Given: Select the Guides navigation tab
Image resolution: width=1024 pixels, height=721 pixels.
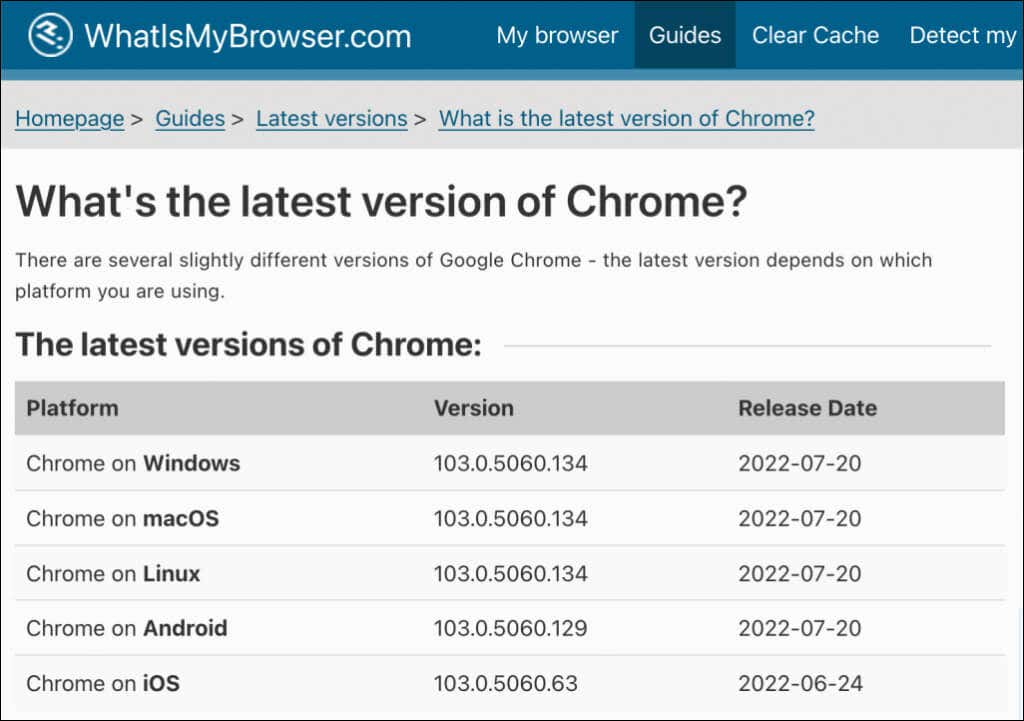Looking at the screenshot, I should (x=685, y=35).
